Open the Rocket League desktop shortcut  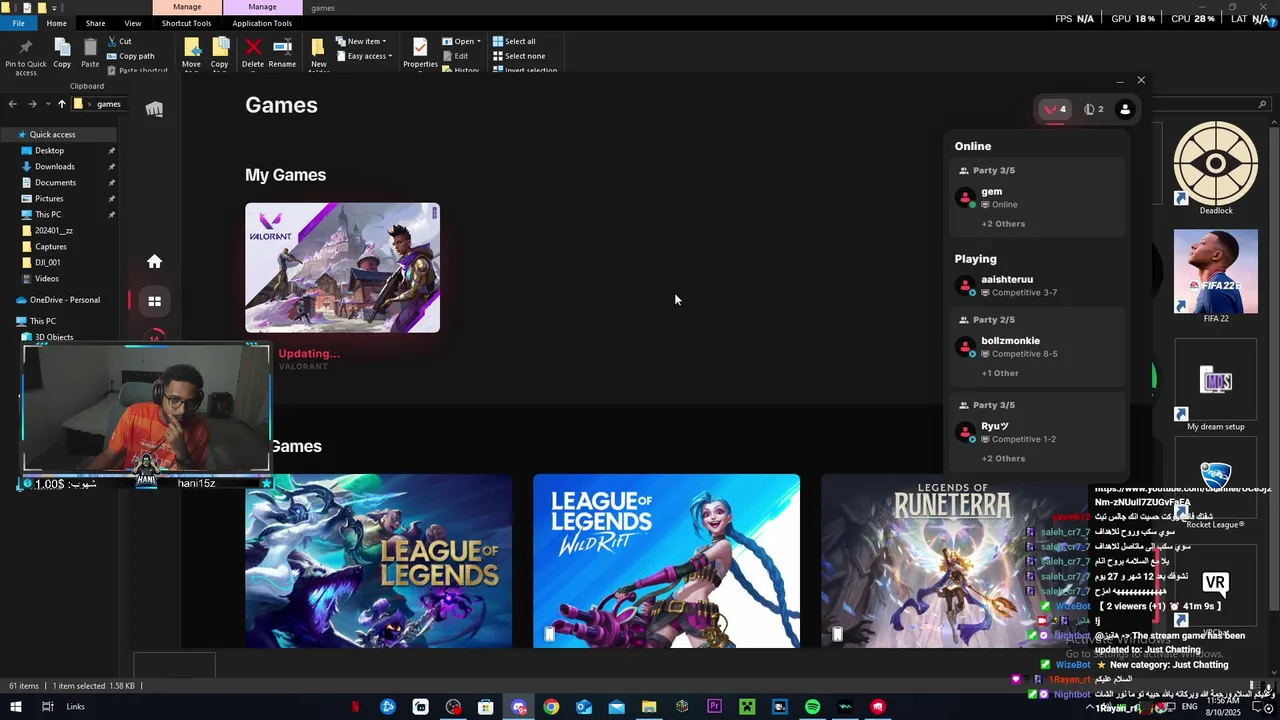point(1216,484)
